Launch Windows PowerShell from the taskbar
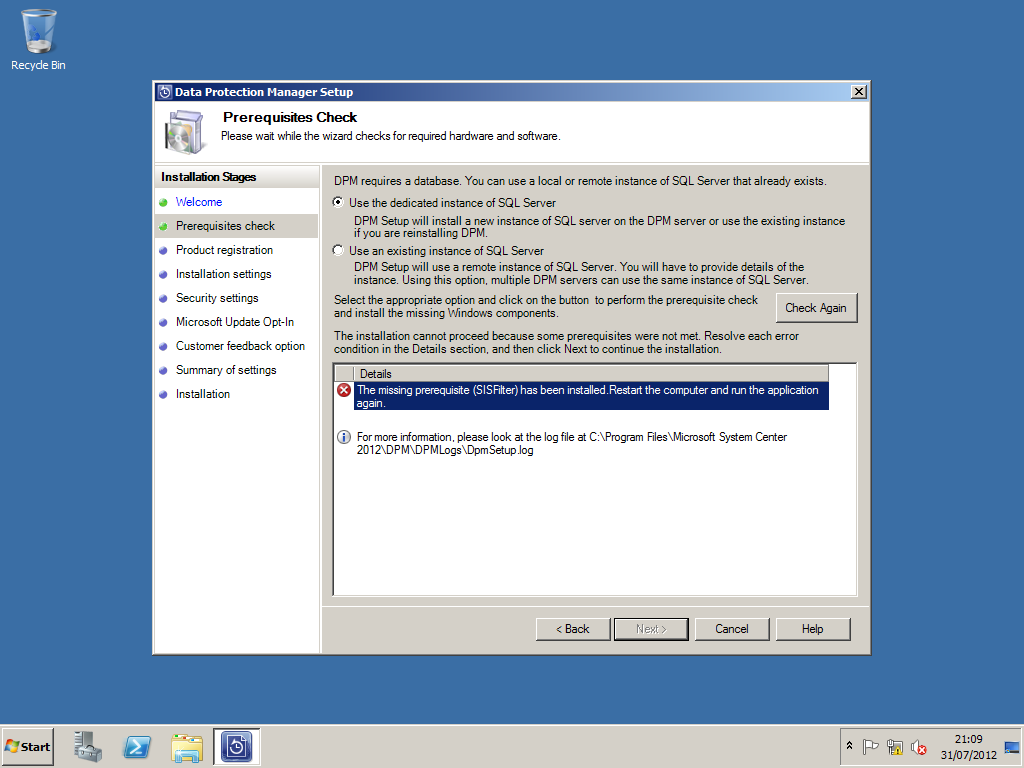The height and width of the screenshot is (768, 1024). 137,746
